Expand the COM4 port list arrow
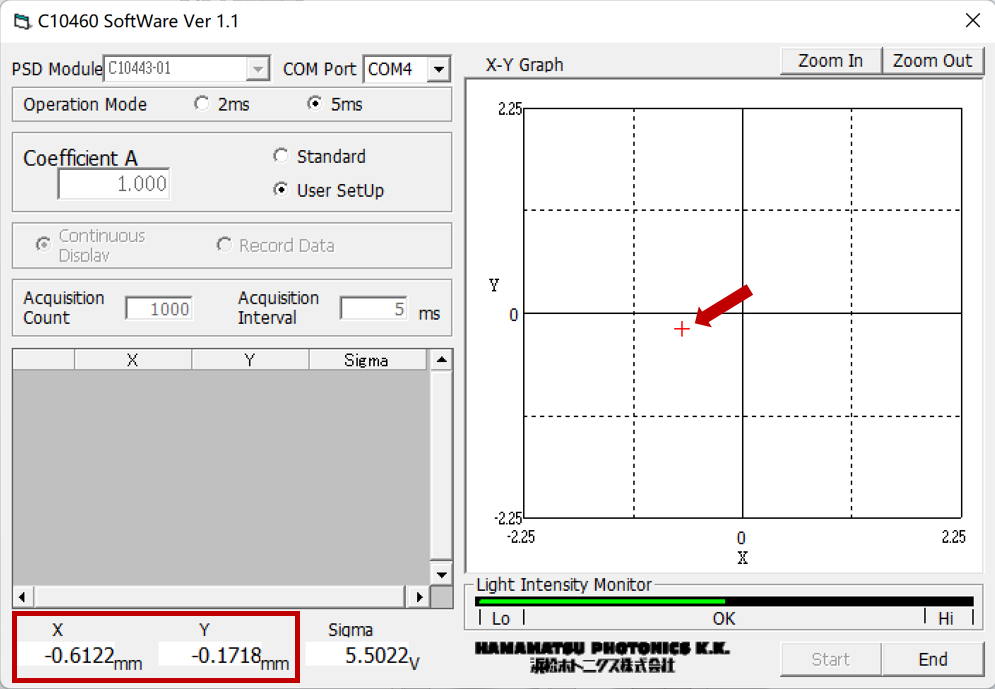 point(438,69)
